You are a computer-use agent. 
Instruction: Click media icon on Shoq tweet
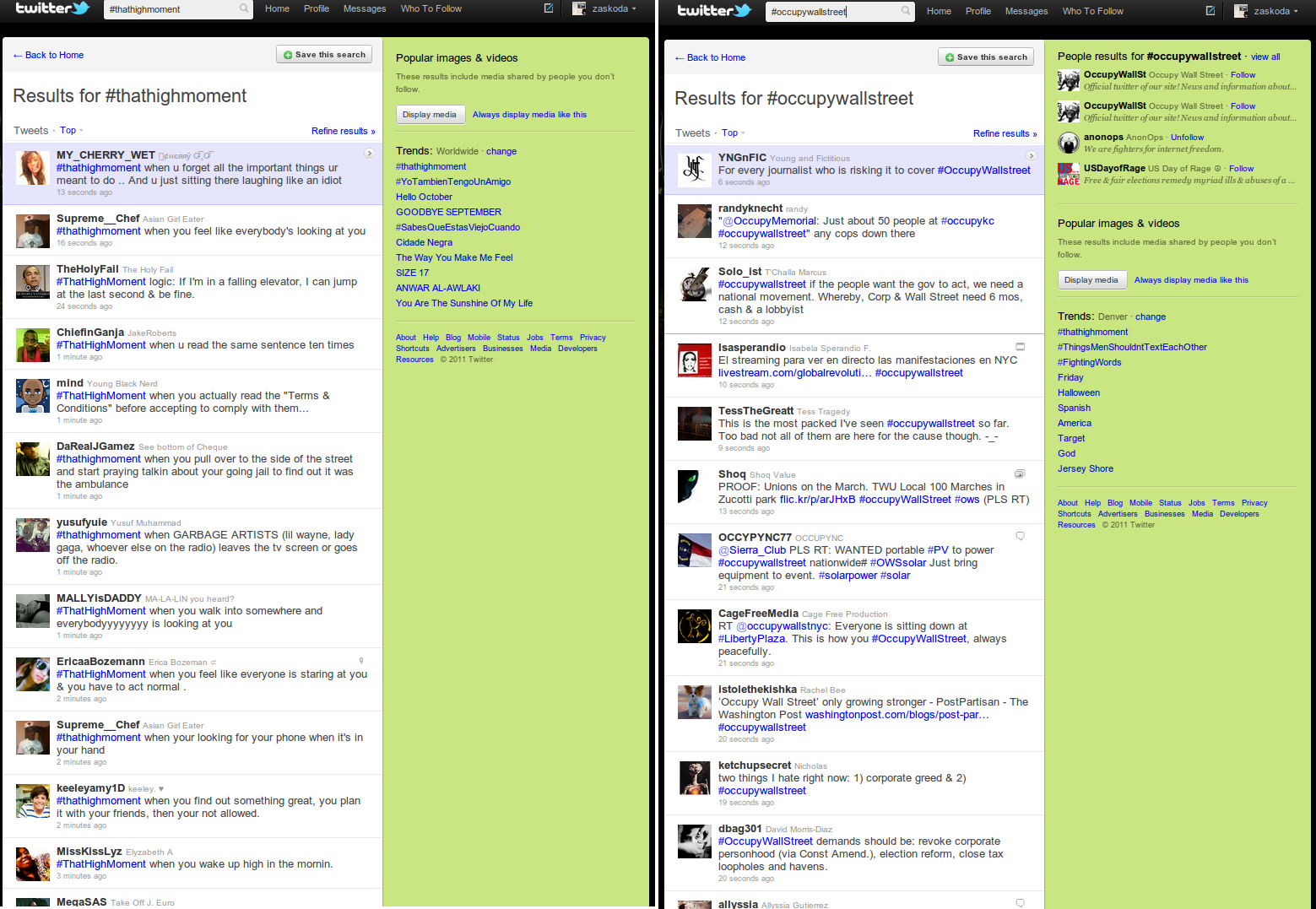click(1020, 473)
